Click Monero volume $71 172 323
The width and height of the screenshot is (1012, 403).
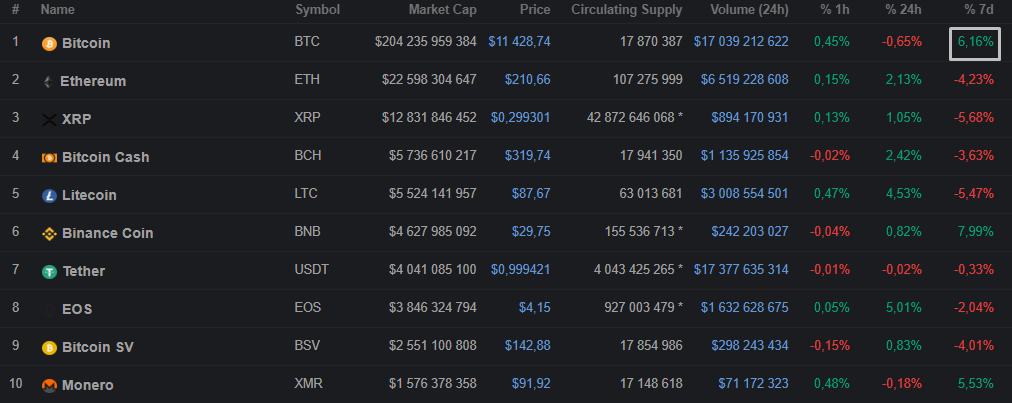[x=753, y=384]
